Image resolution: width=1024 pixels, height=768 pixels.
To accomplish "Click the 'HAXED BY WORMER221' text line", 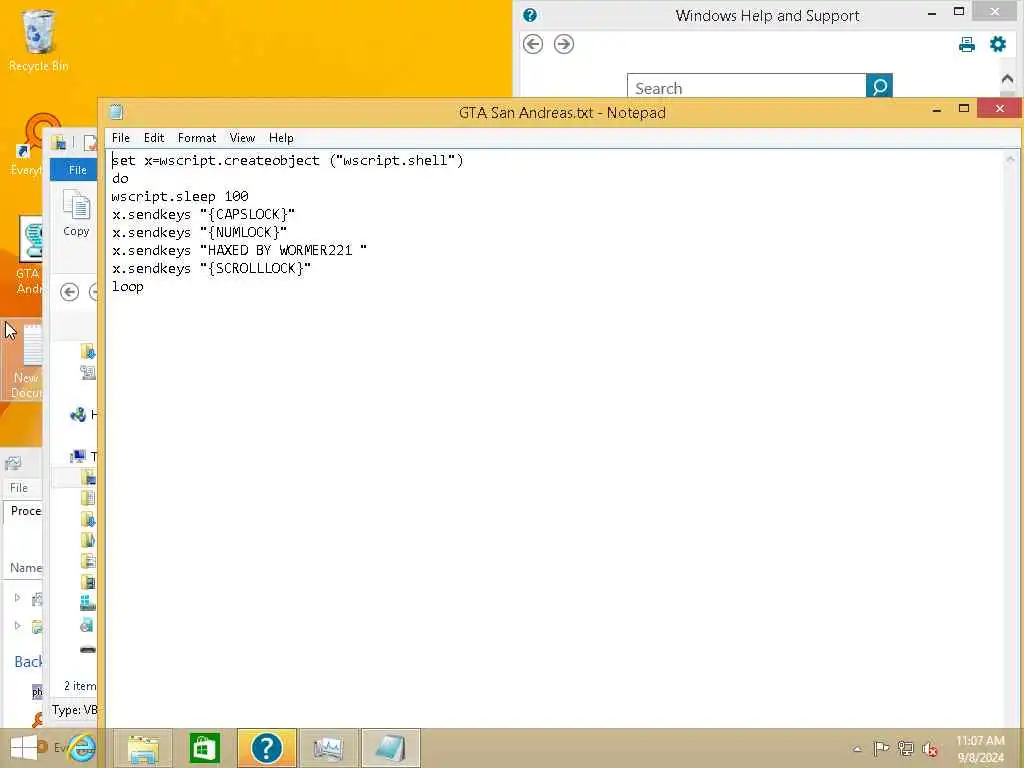I will click(239, 251).
